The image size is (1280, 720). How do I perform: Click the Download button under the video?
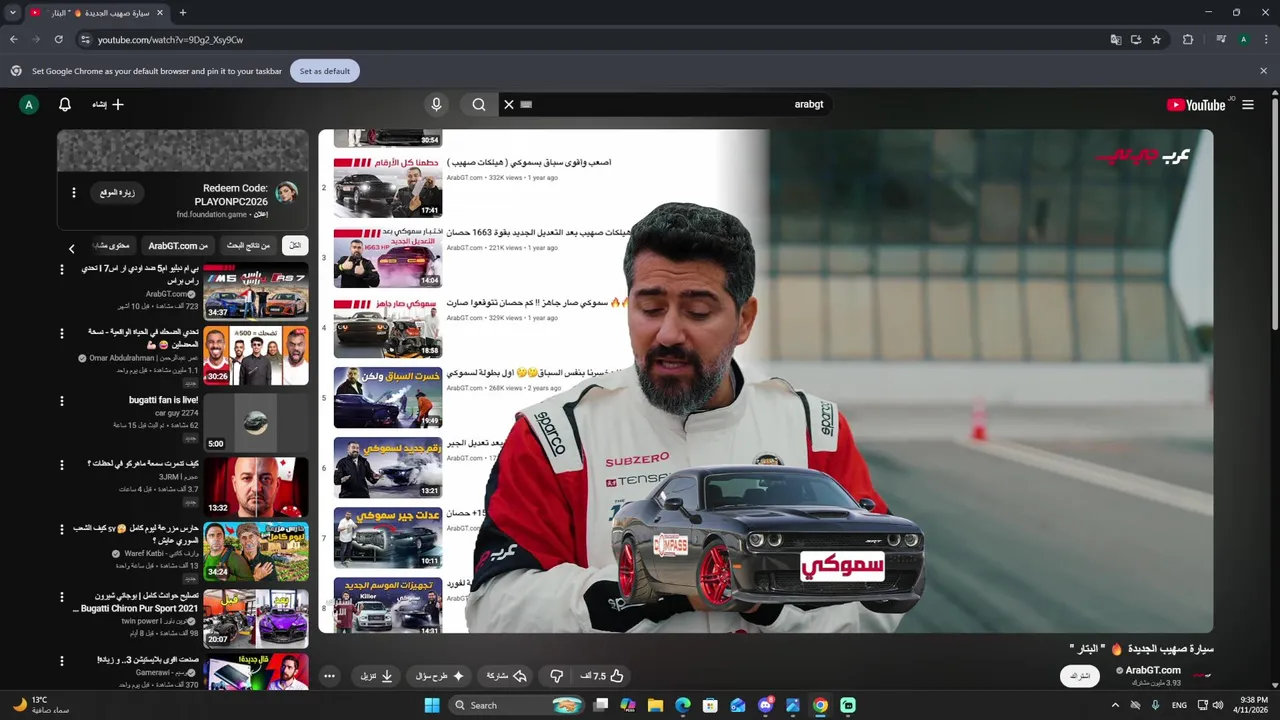pyautogui.click(x=377, y=676)
